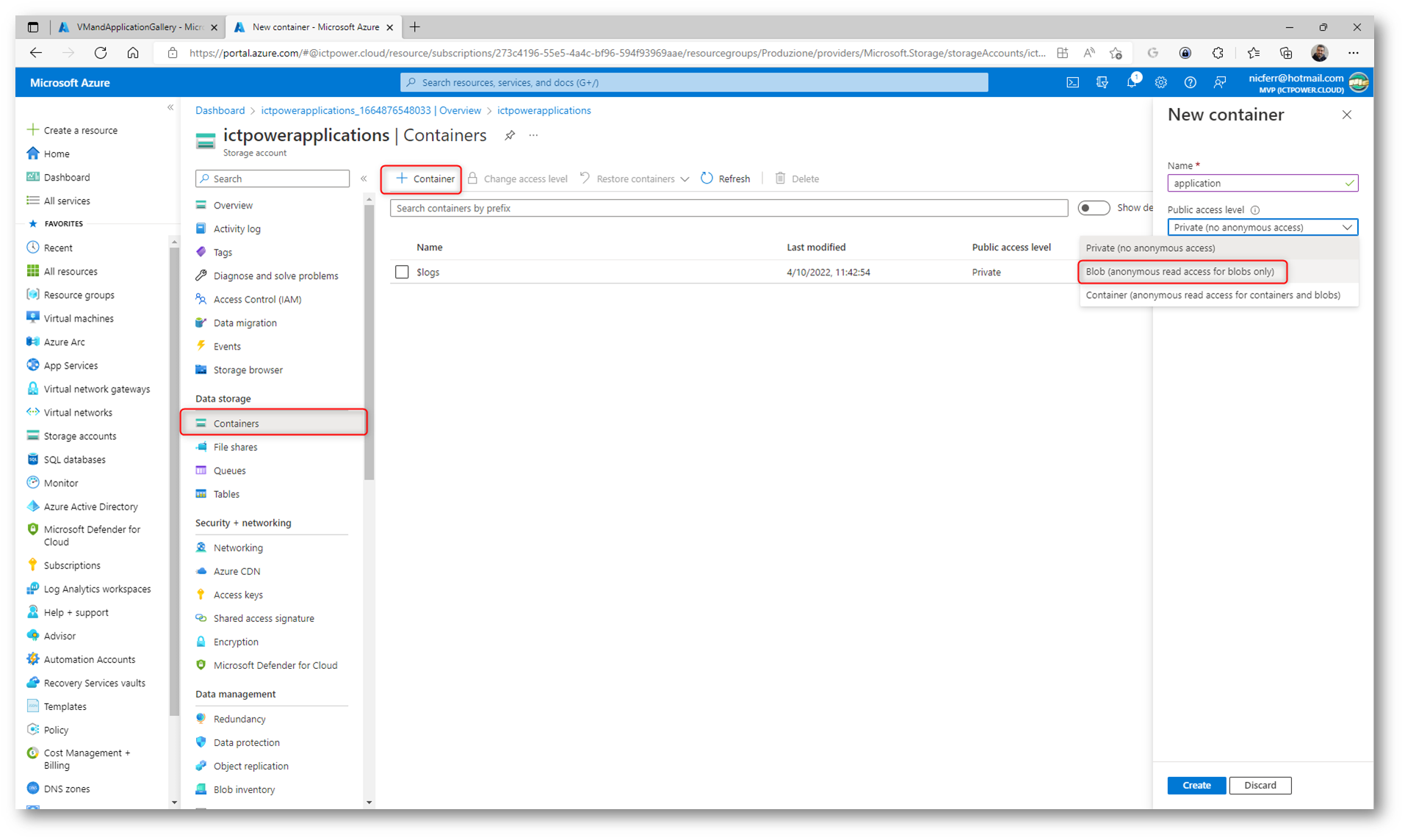Open the feedback icon in header

point(1219,83)
